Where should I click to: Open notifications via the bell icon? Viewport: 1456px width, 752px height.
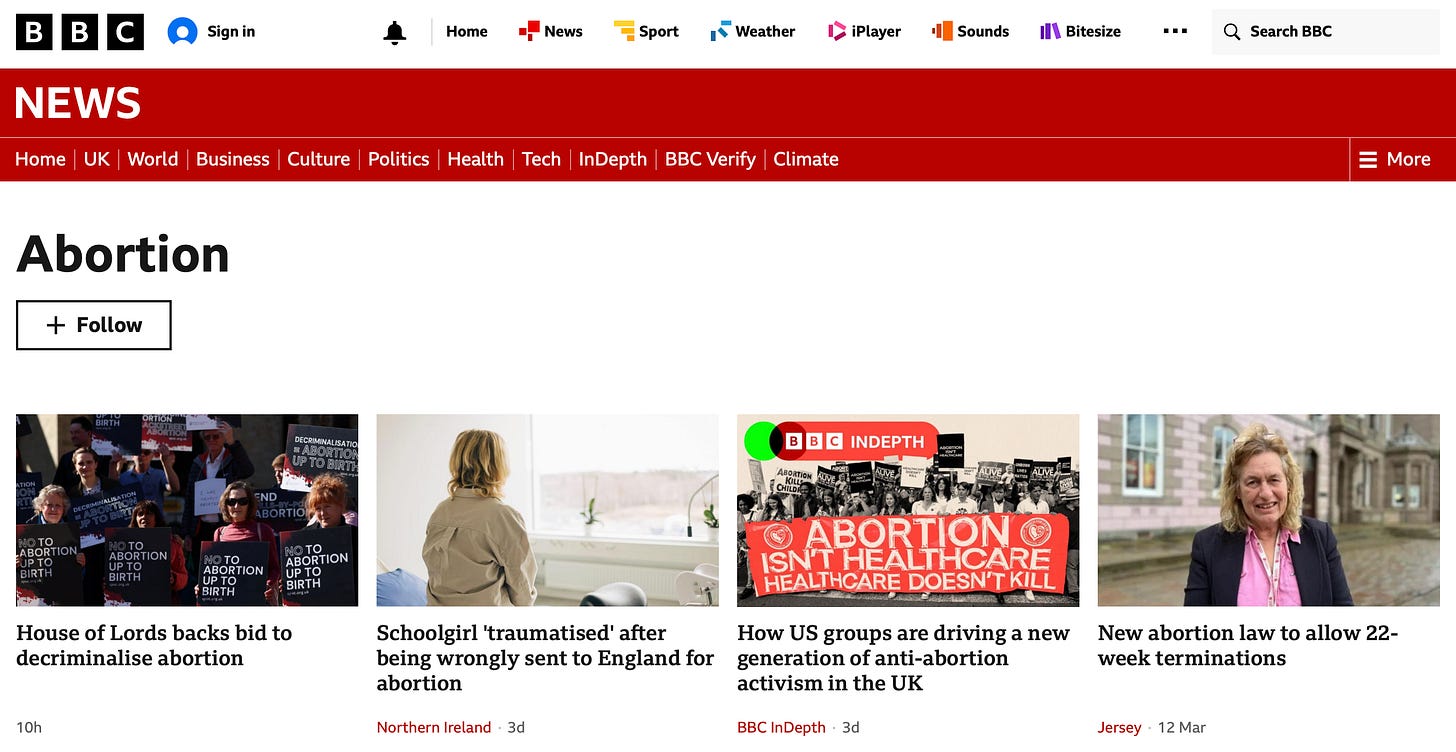[x=395, y=32]
